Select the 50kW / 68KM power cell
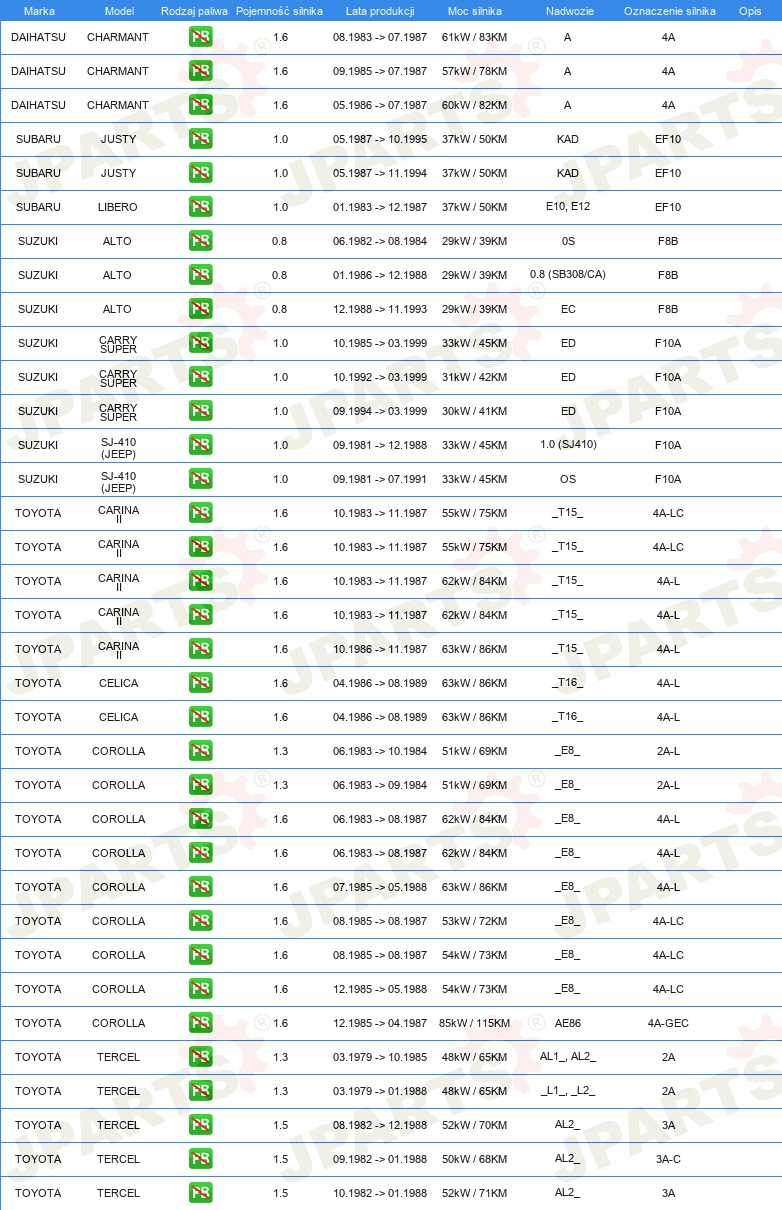 (x=474, y=1159)
